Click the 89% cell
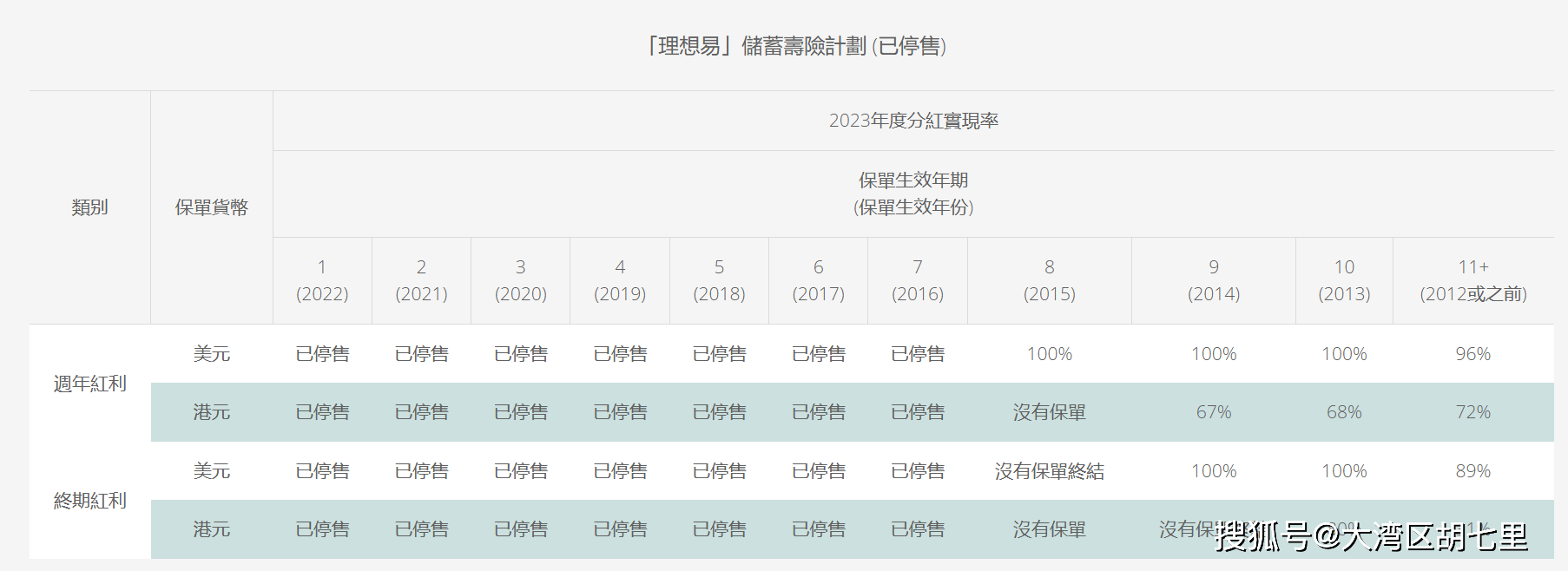Screen dimensions: 1568x571 [1472, 471]
